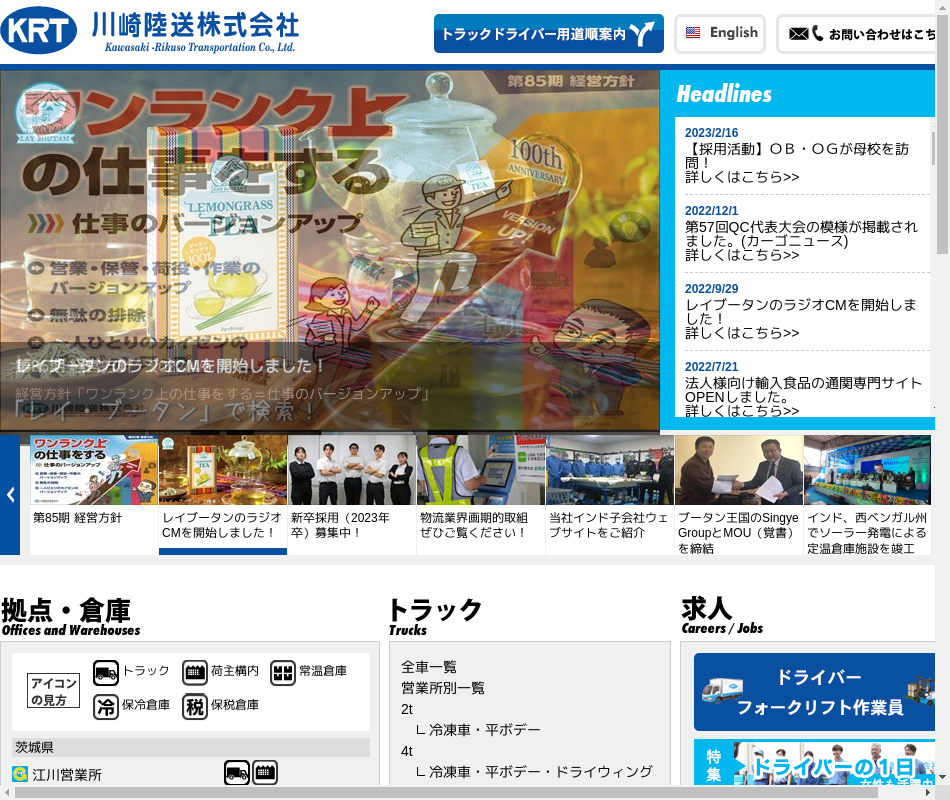Click the map pin icon beside 江川営業所
The image size is (950, 800).
20,774
